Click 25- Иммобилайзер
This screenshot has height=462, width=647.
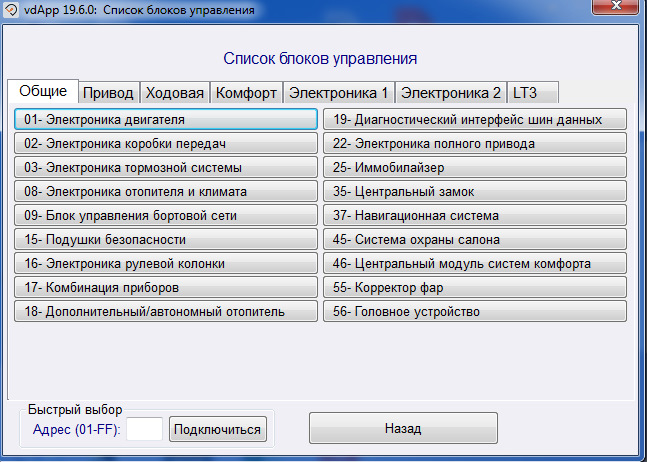coord(475,167)
